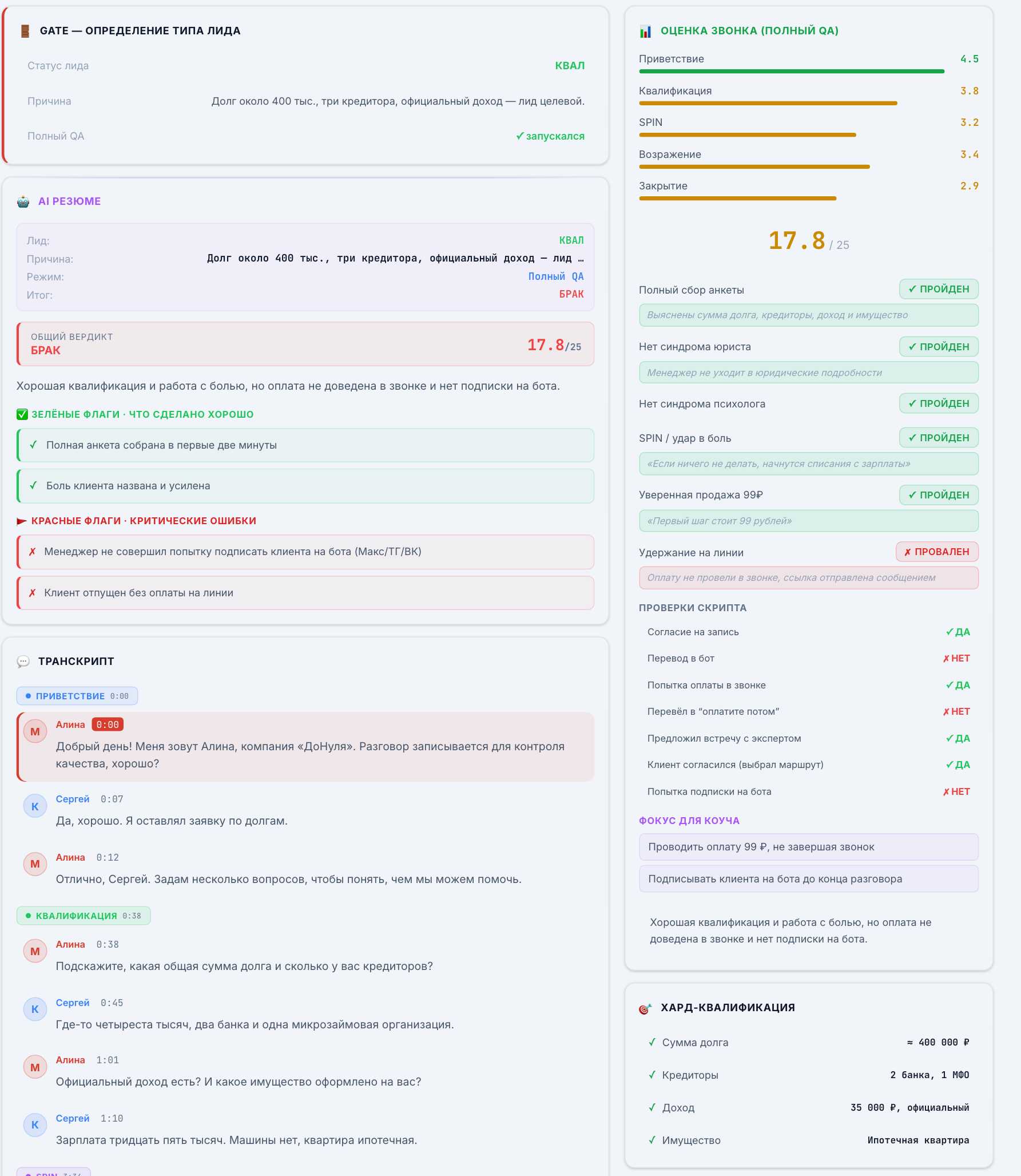The height and width of the screenshot is (1176, 1021).
Task: Click the КВАЛ status in GATE card
Action: tap(570, 66)
